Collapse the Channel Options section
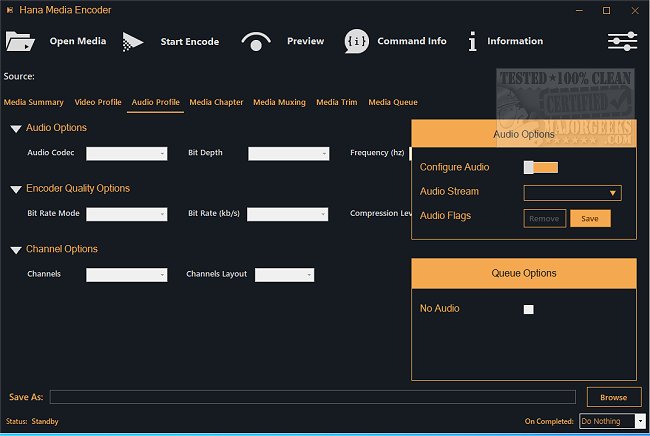The height and width of the screenshot is (436, 650). (x=16, y=250)
